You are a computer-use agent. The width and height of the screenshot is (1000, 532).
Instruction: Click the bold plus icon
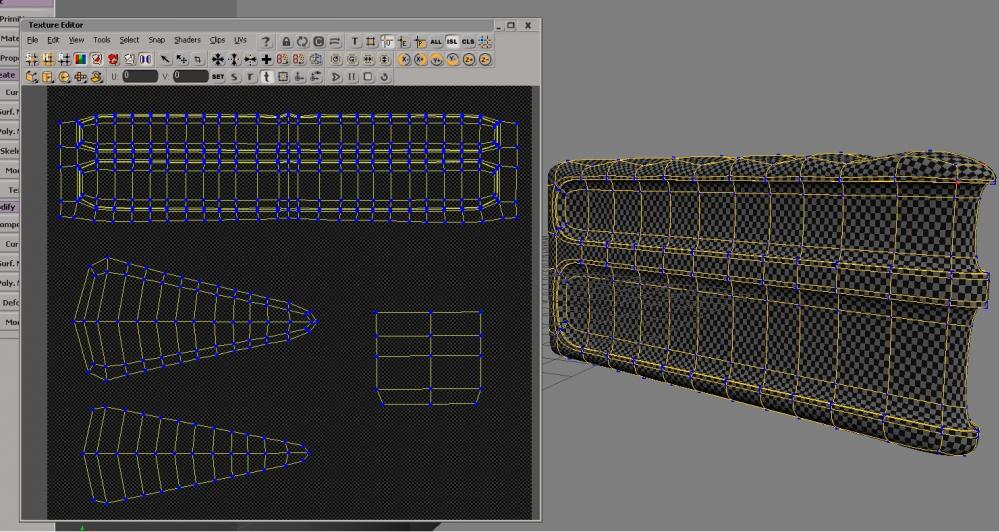click(267, 59)
